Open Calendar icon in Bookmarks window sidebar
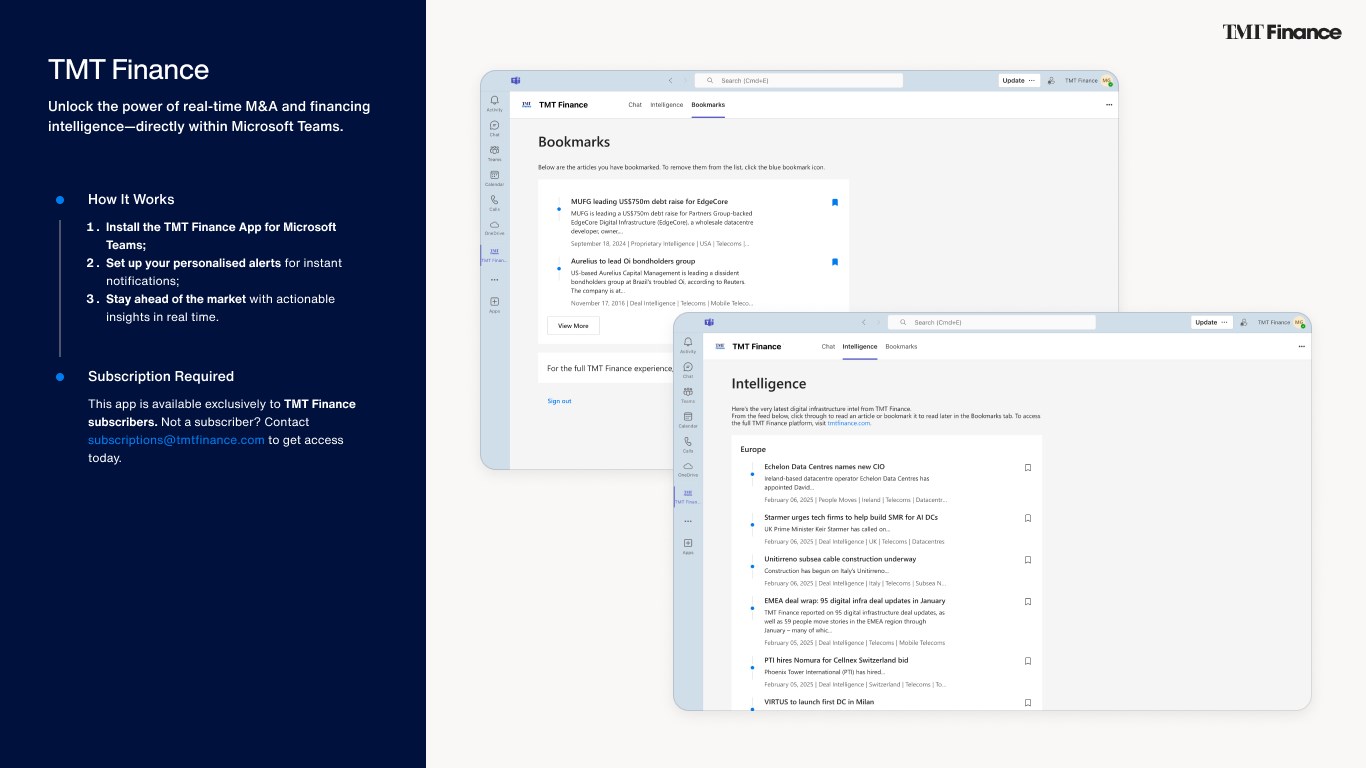The image size is (1366, 768). 494,177
